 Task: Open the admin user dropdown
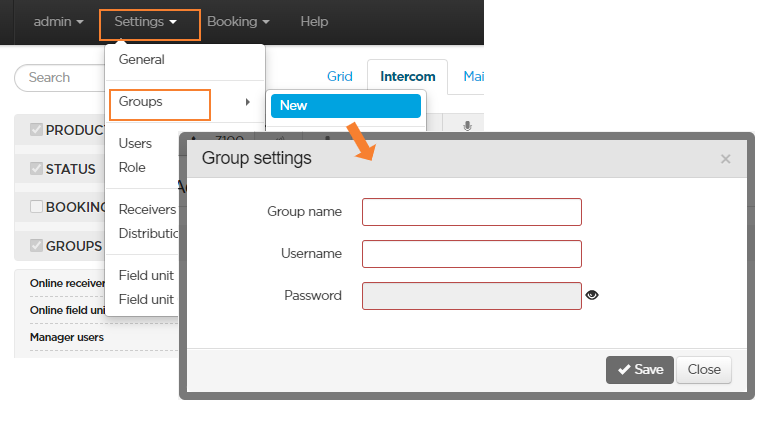[58, 21]
